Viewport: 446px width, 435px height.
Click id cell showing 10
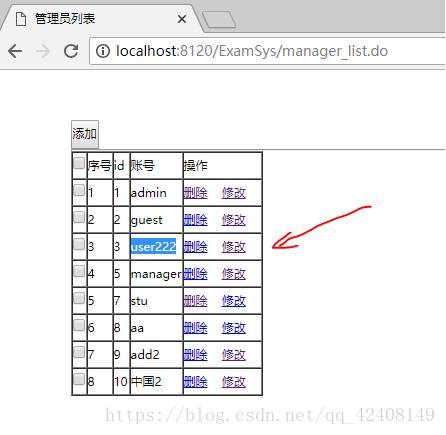pos(122,382)
